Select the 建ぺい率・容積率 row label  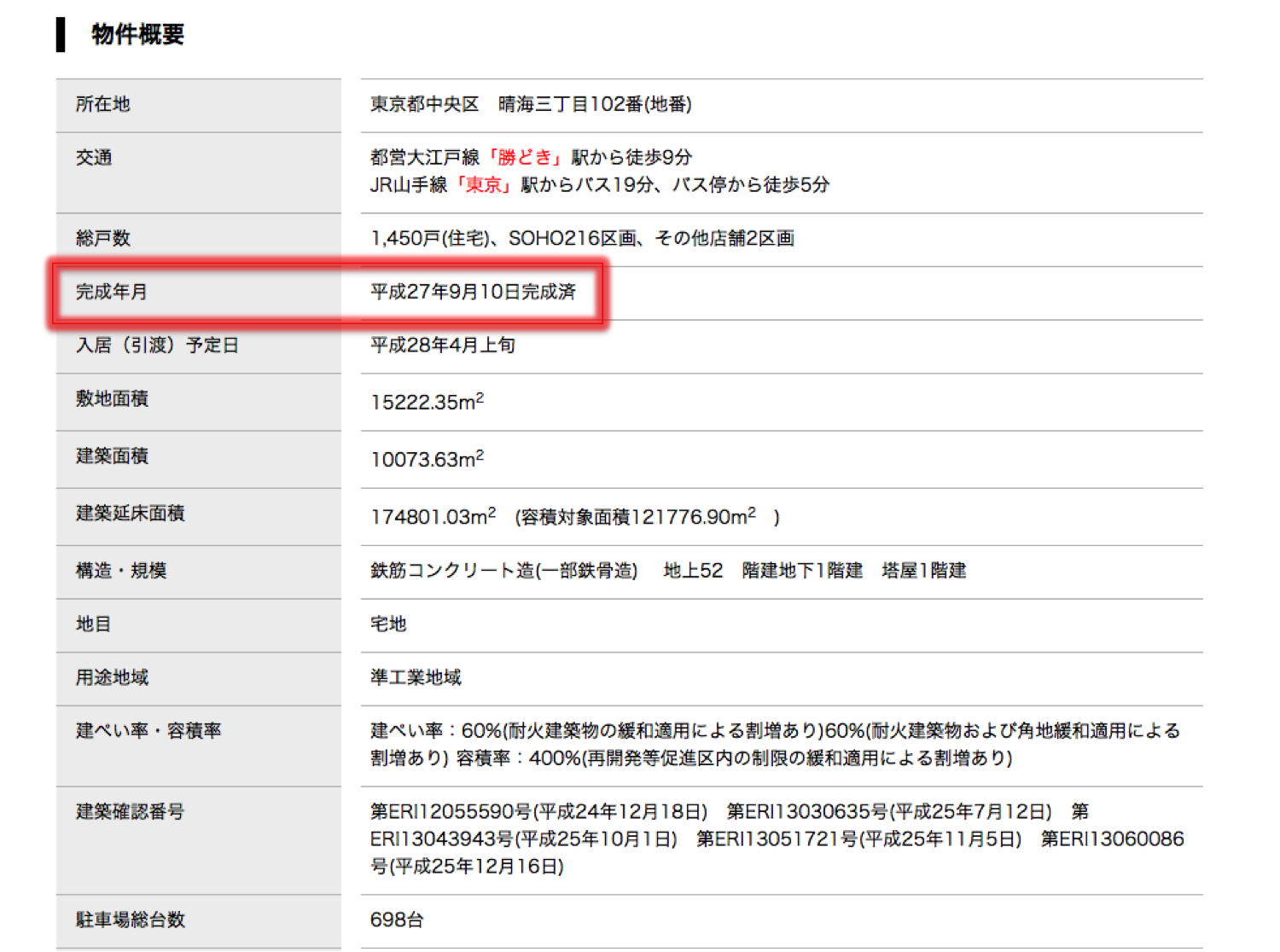148,731
